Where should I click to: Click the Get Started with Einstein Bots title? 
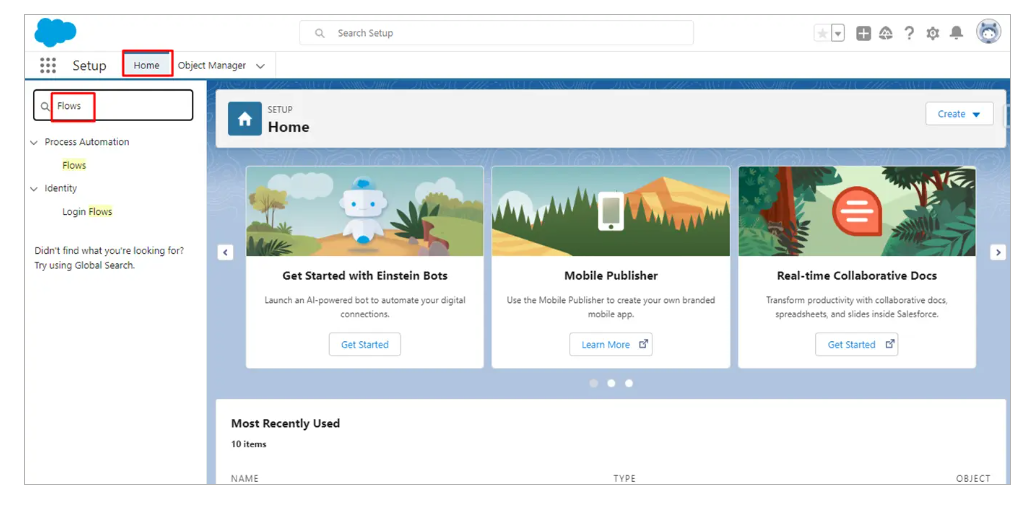click(x=365, y=275)
